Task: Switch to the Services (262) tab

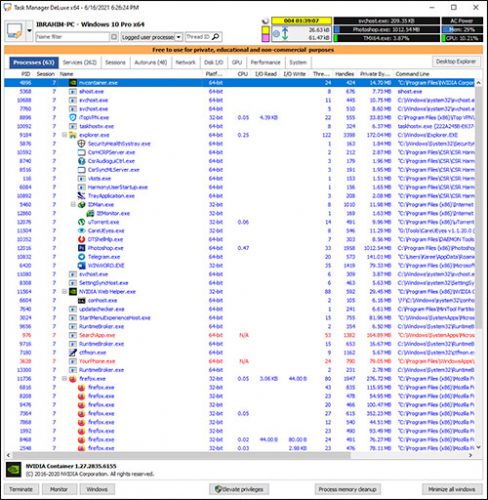Action: point(80,62)
